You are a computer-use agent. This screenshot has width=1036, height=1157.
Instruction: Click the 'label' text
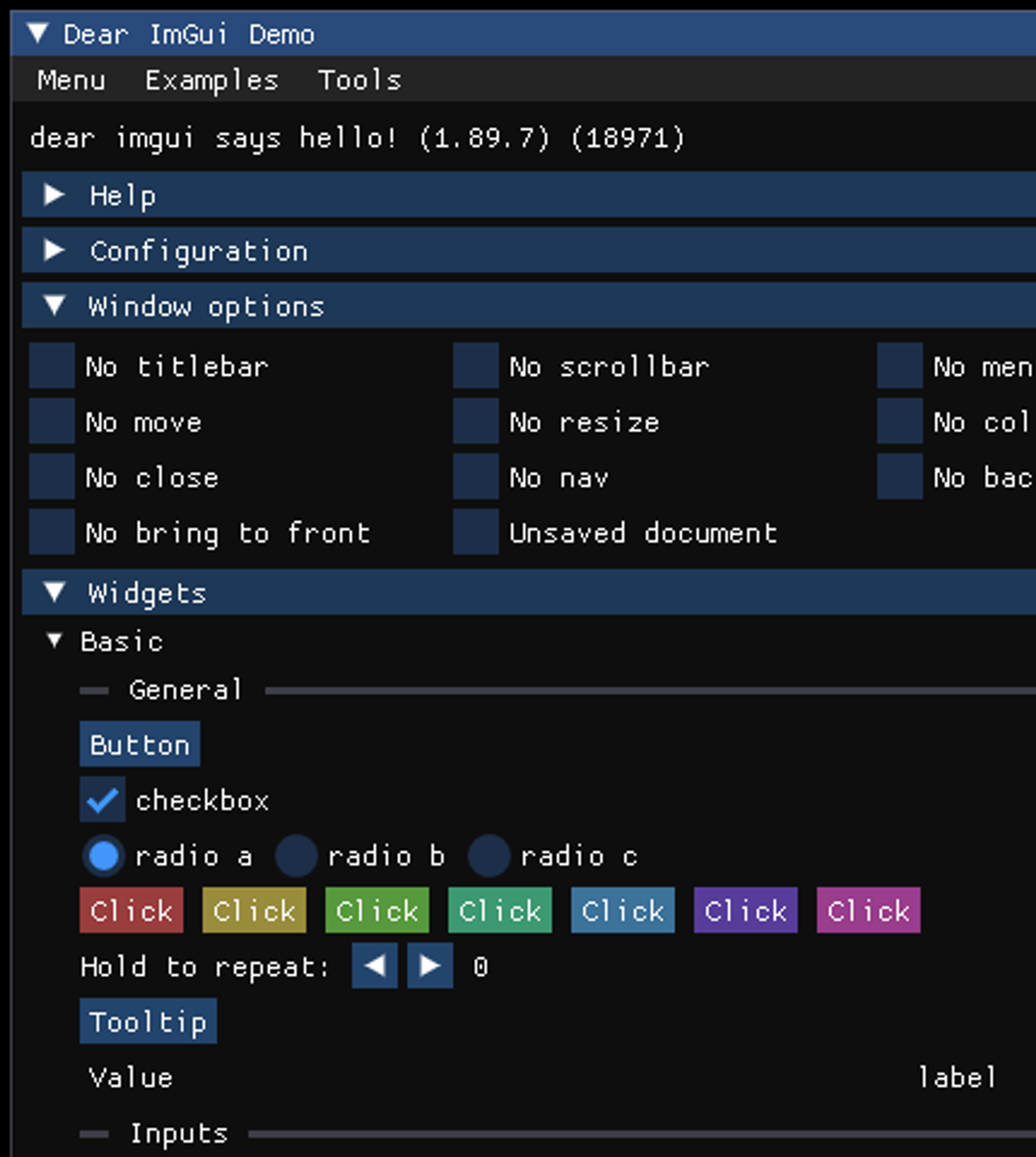[957, 1077]
